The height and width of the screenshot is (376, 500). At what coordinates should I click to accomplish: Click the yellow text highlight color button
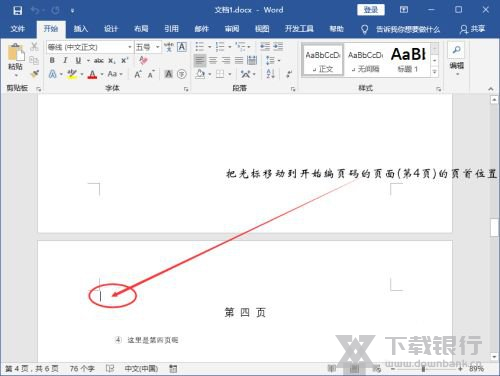72,74
